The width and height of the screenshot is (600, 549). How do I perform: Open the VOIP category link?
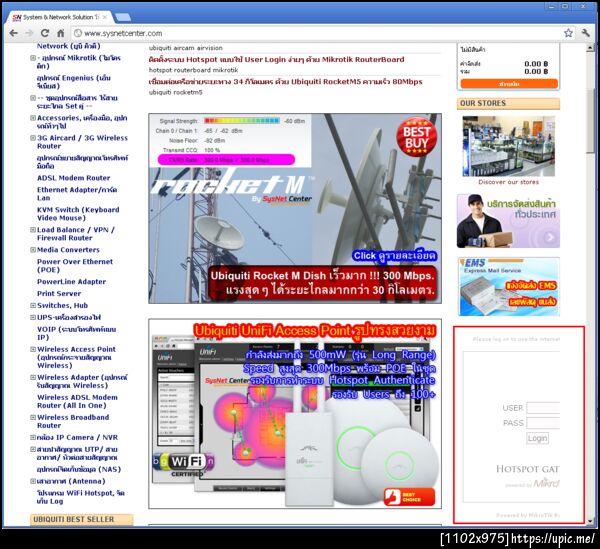pyautogui.click(x=76, y=333)
